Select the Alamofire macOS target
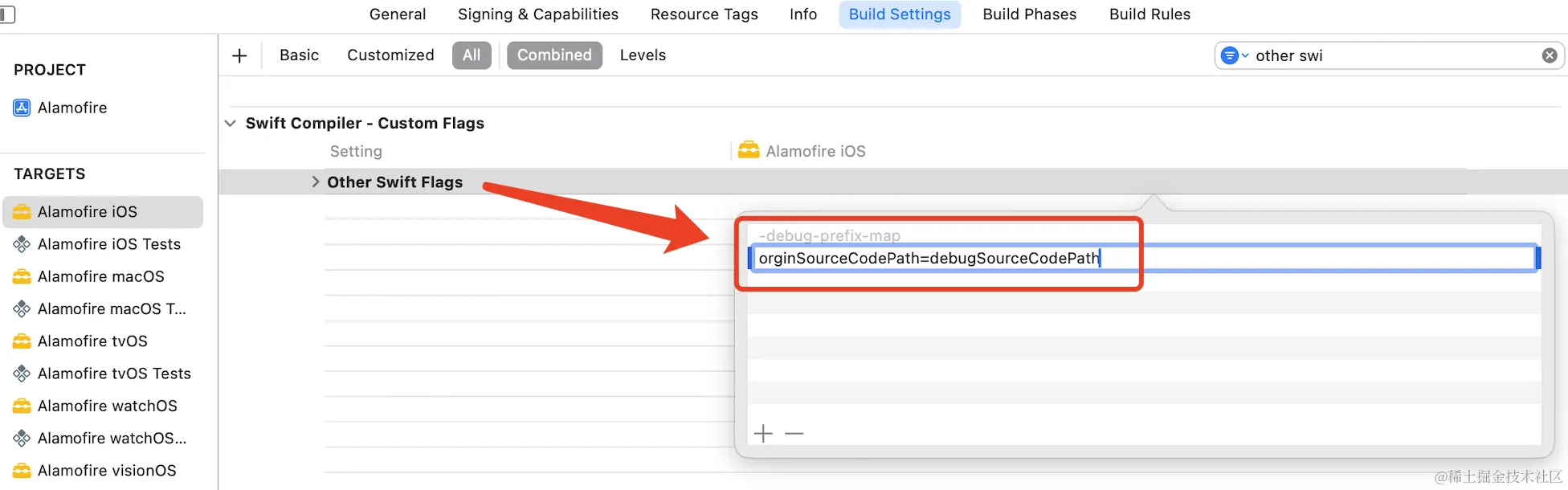Viewport: 1568px width, 490px height. pos(103,276)
